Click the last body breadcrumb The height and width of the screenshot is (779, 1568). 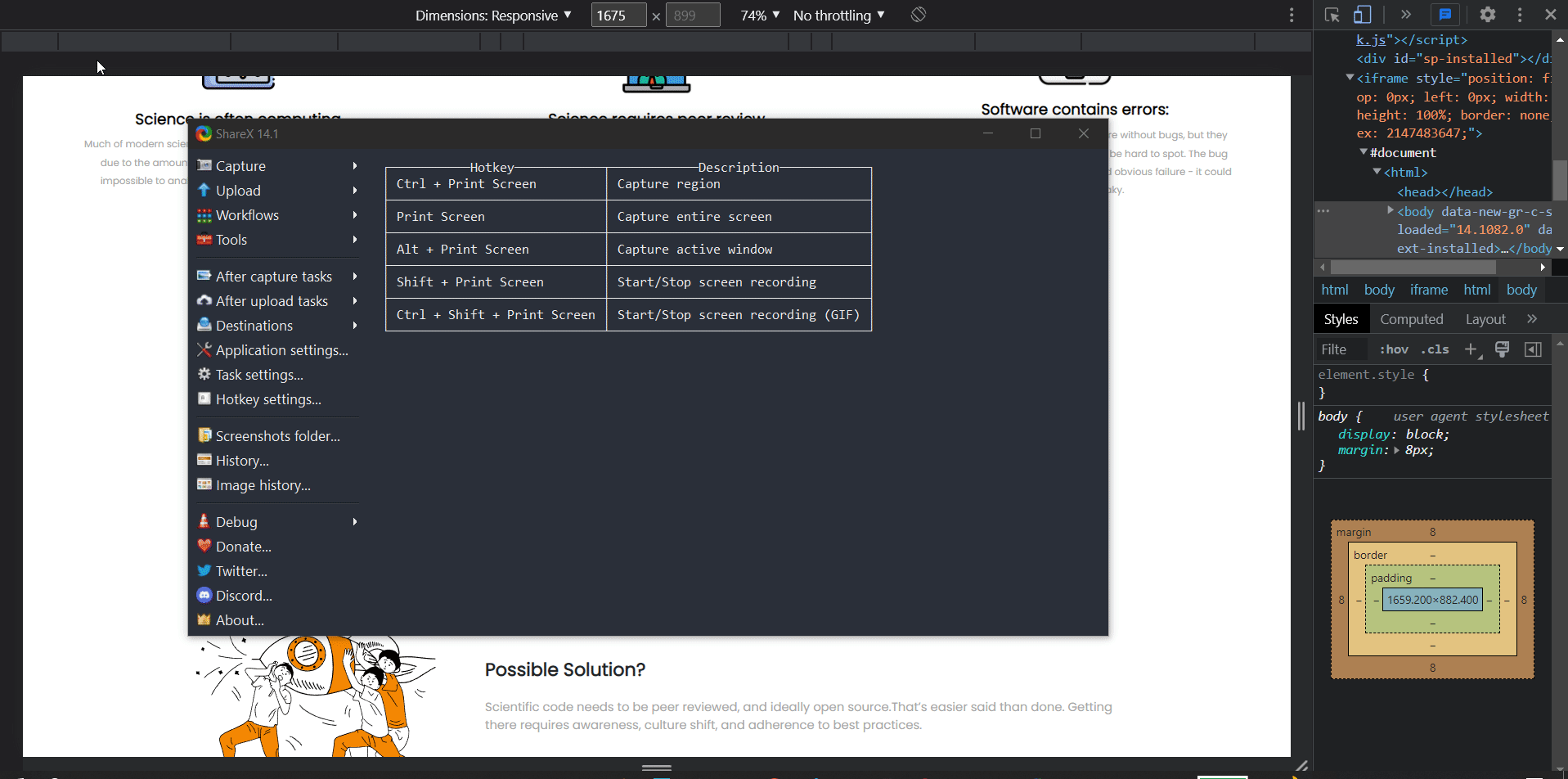[1521, 290]
